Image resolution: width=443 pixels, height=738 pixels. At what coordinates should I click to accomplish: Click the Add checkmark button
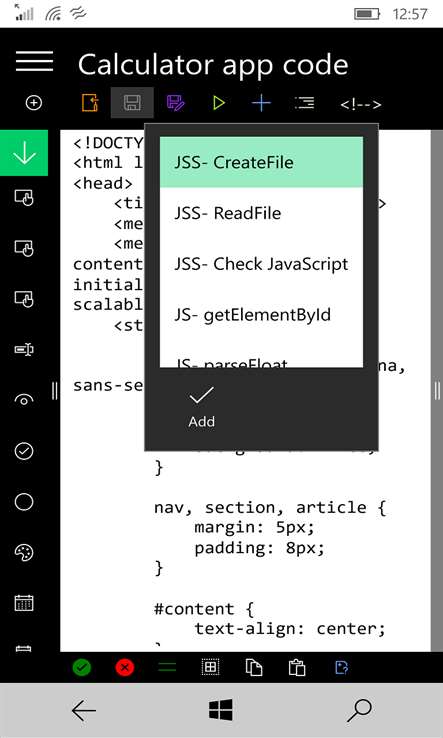click(201, 407)
